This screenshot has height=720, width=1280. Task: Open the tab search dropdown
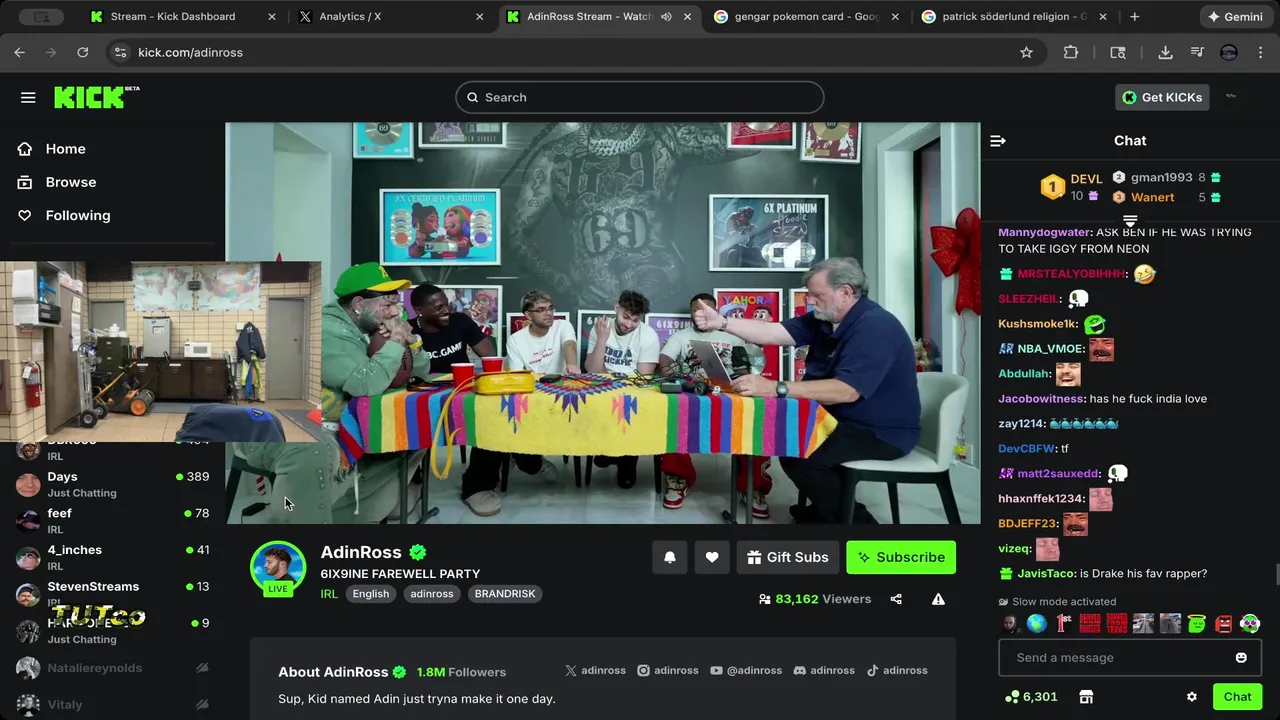coord(40,17)
